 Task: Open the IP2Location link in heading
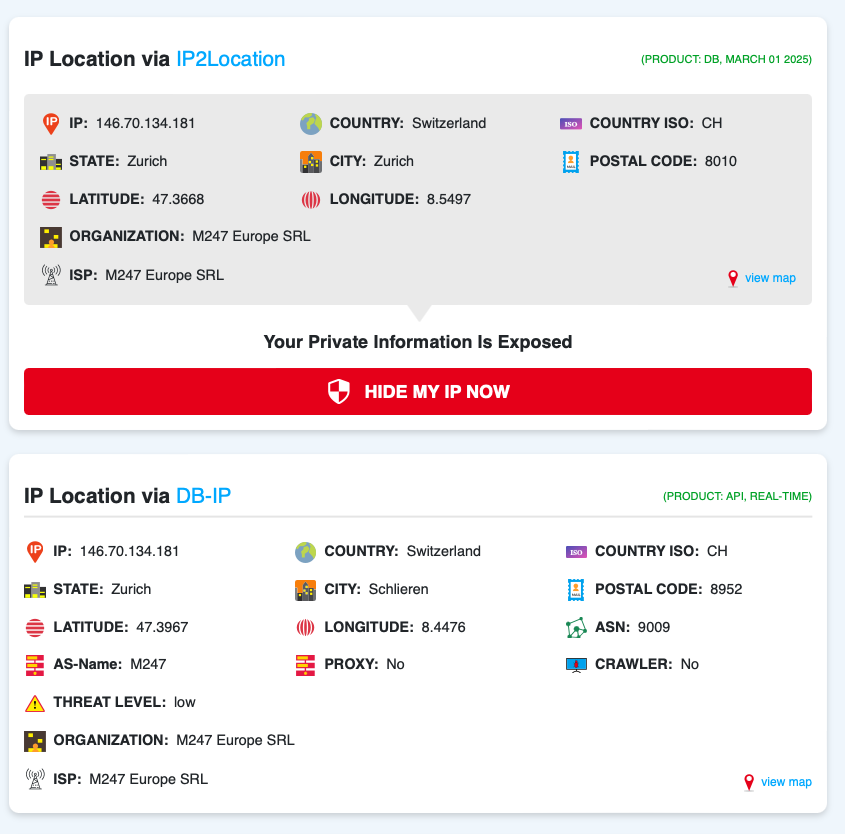(x=231, y=59)
